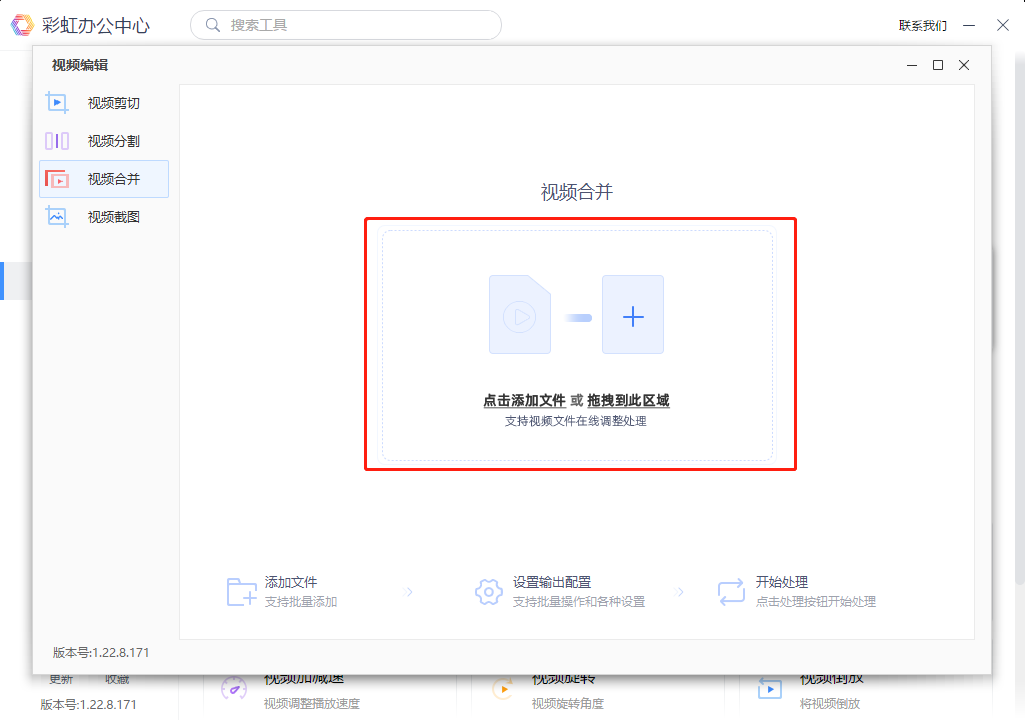Click the 点击处理按钮开始处理 description text
Screen dimensions: 1025x720
click(x=816, y=602)
